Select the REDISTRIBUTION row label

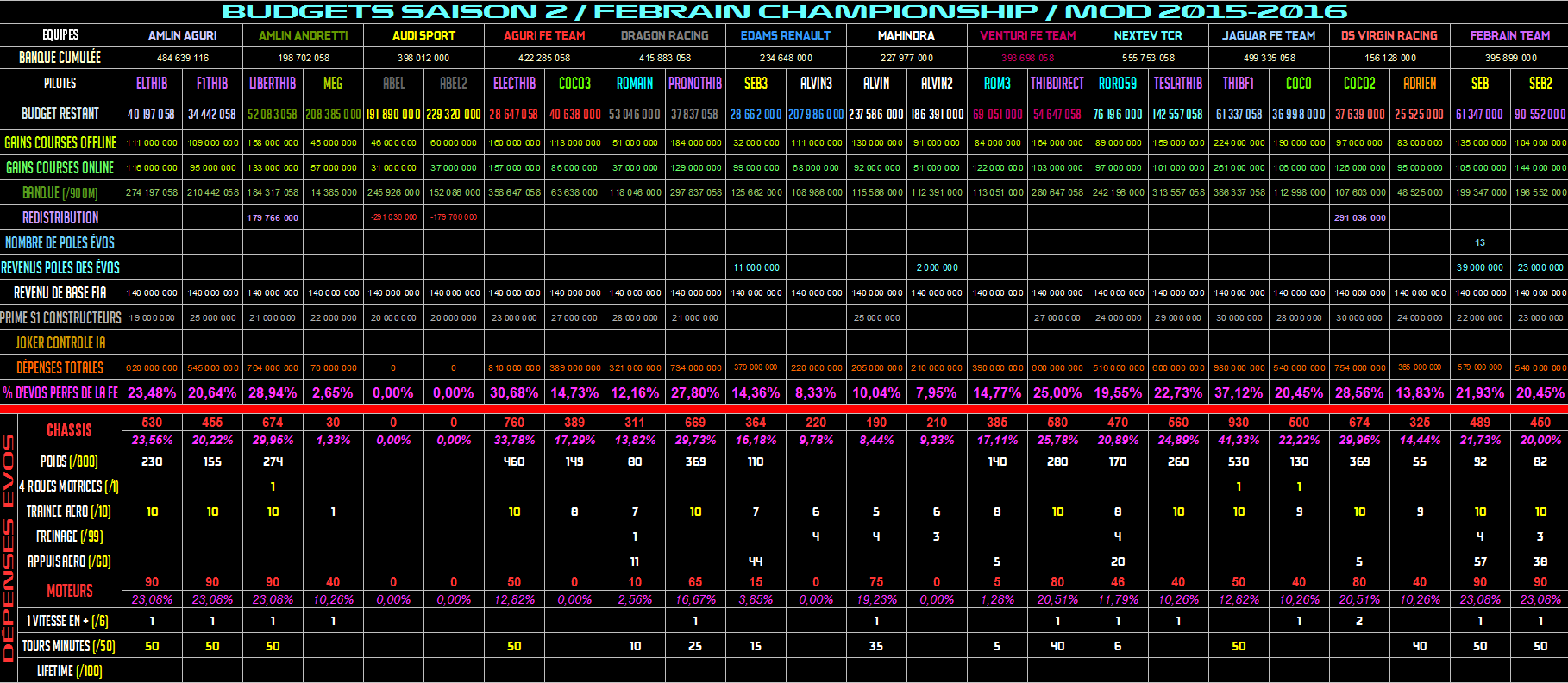(60, 217)
